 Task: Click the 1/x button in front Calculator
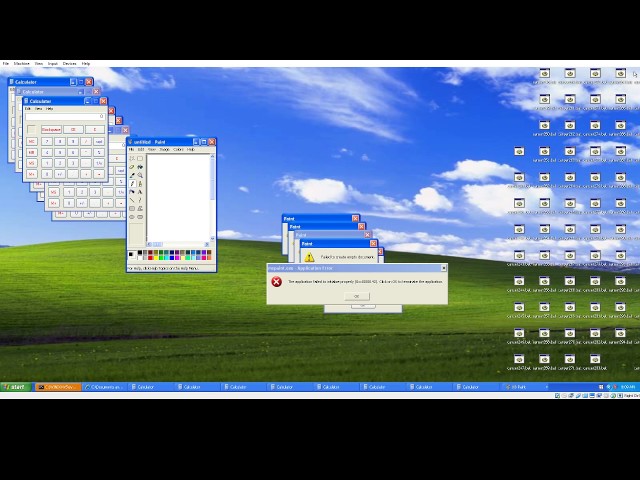coord(99,163)
